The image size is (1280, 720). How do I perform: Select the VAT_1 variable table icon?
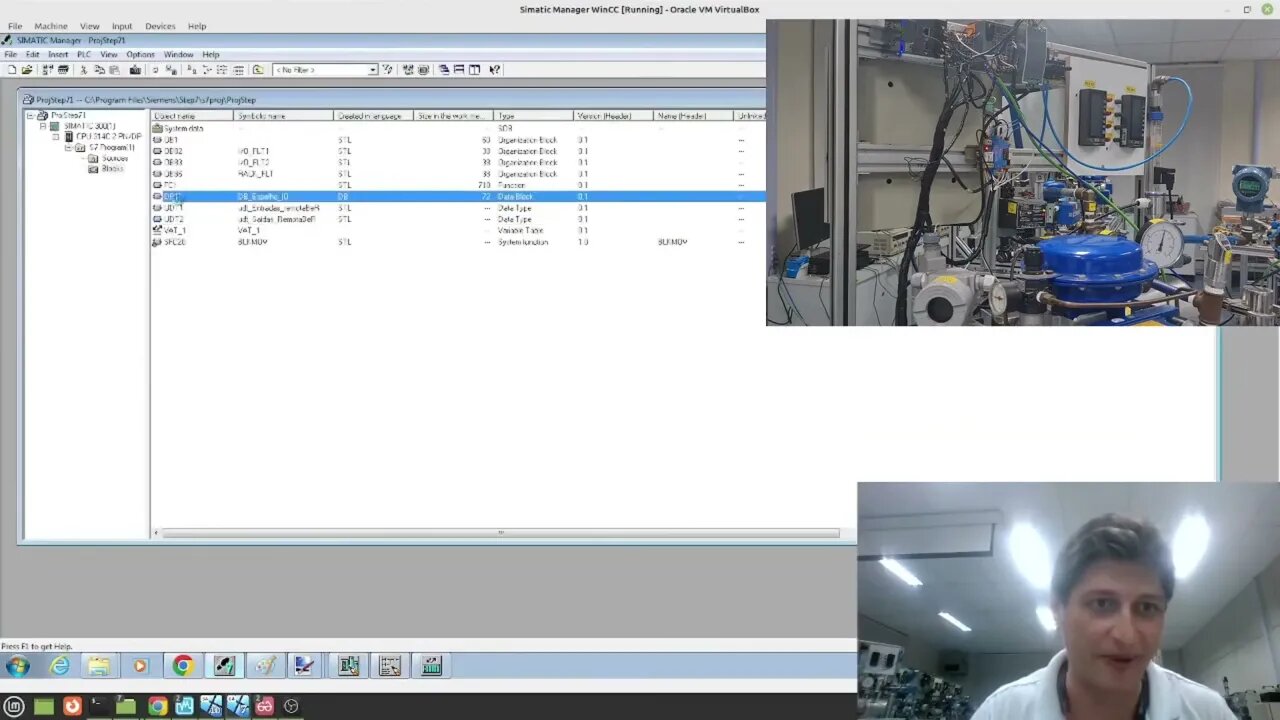157,230
